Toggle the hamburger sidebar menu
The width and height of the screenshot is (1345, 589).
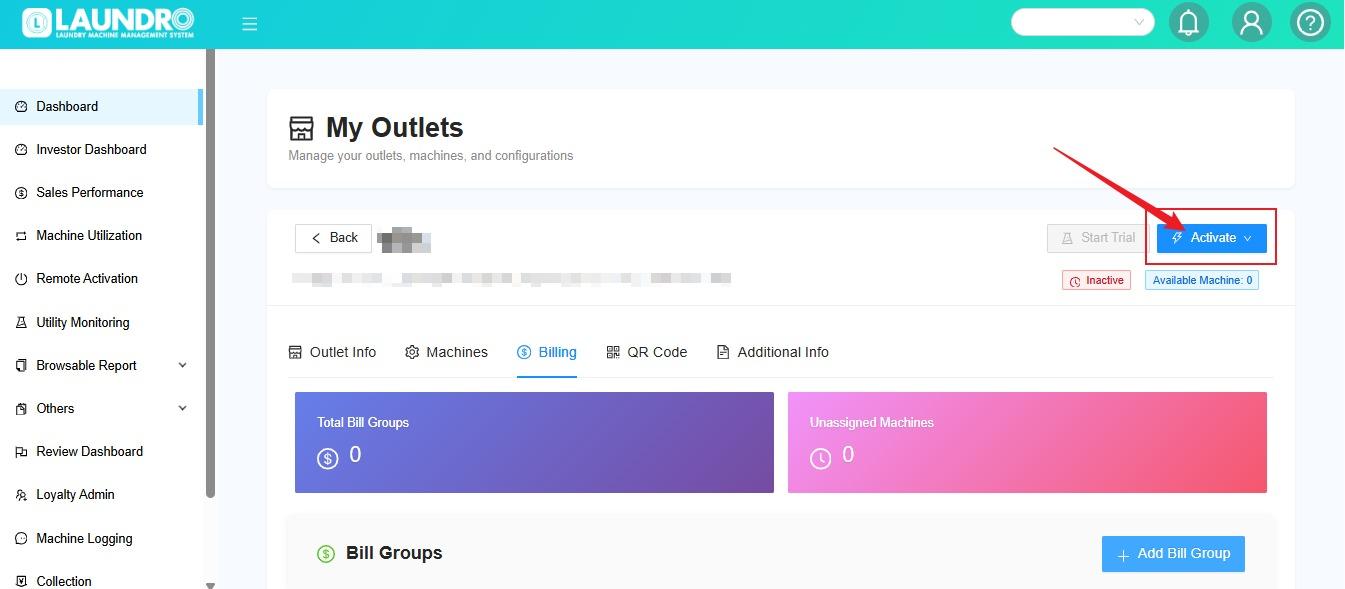250,24
